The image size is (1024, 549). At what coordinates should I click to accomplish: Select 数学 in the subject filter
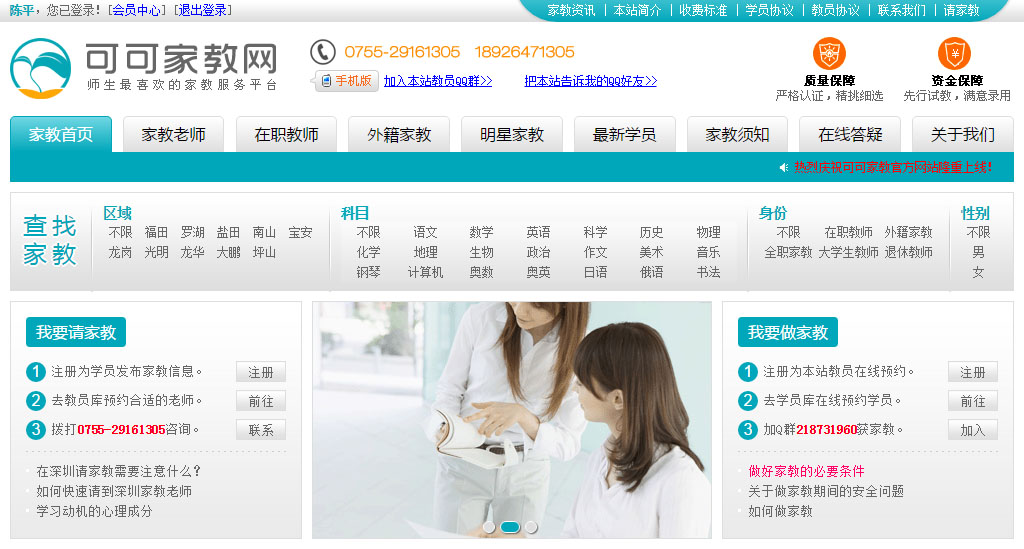(x=481, y=232)
